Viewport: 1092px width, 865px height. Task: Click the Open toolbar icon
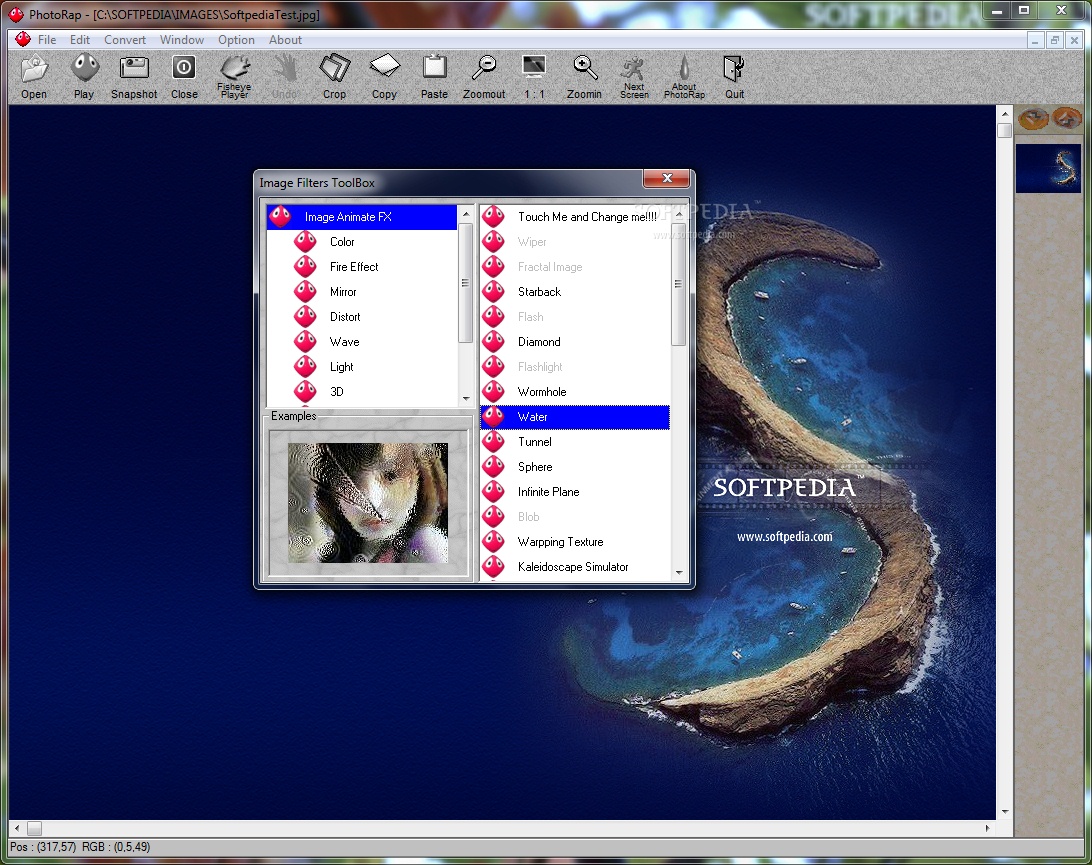tap(33, 77)
